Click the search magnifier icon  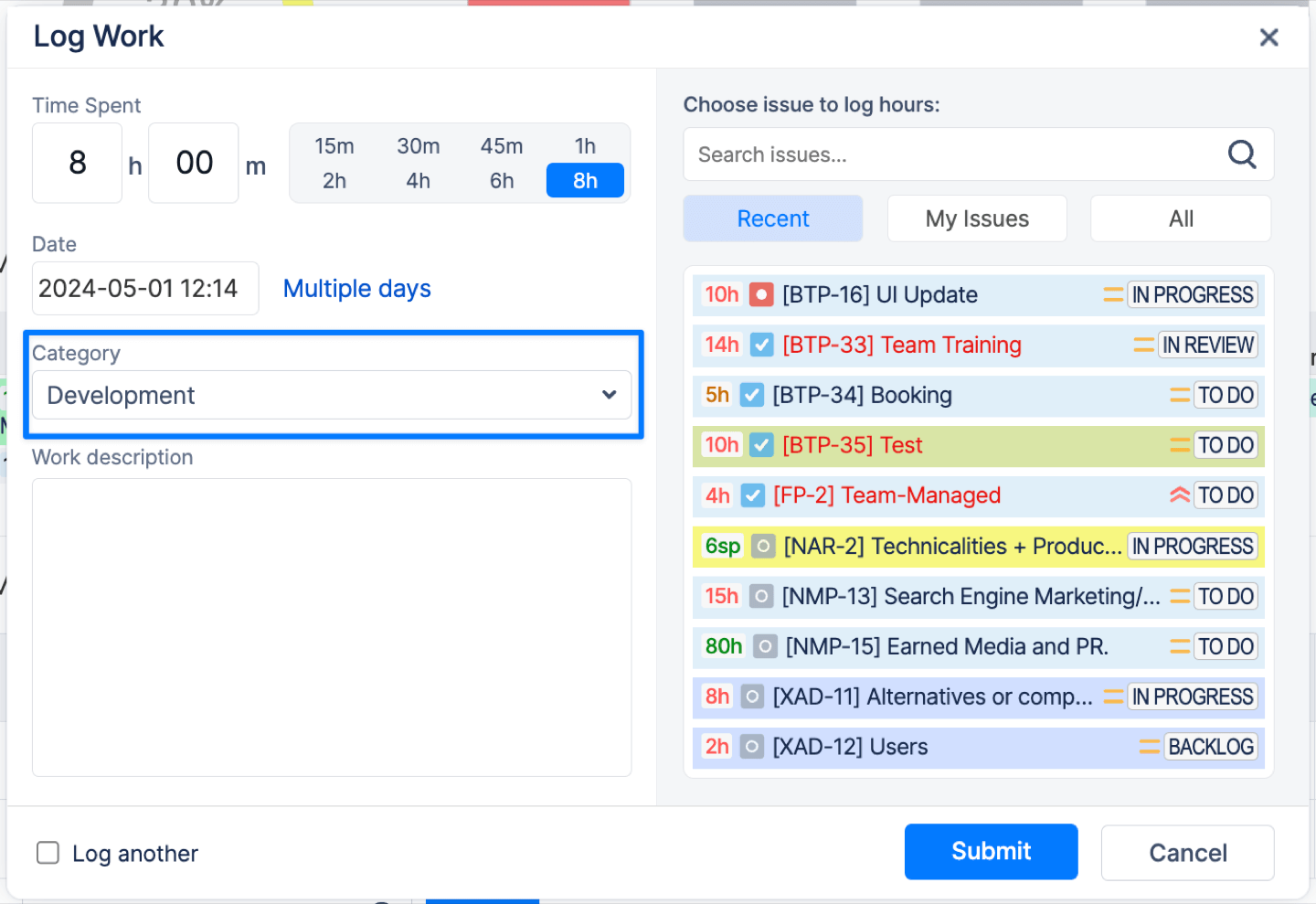click(1241, 154)
